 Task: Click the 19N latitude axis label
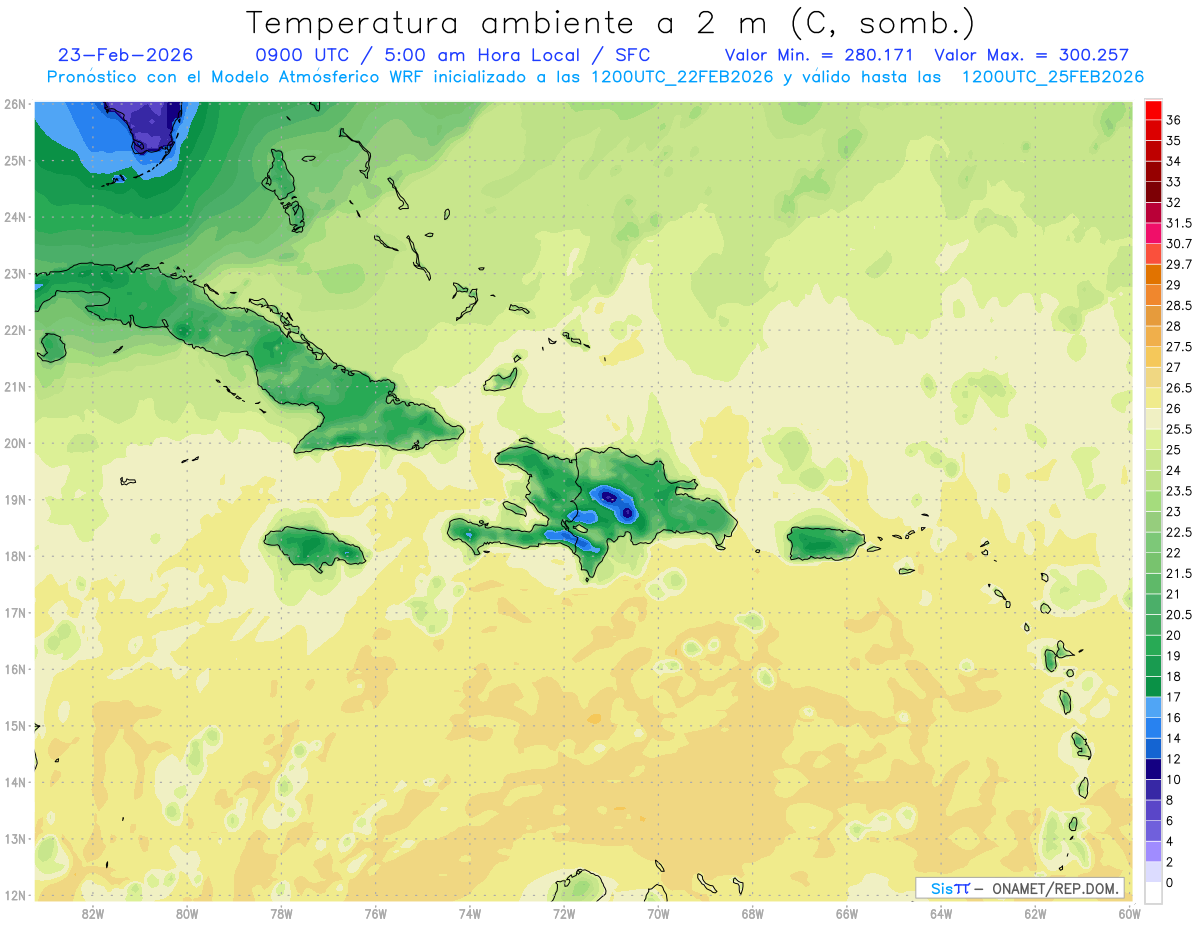(14, 499)
